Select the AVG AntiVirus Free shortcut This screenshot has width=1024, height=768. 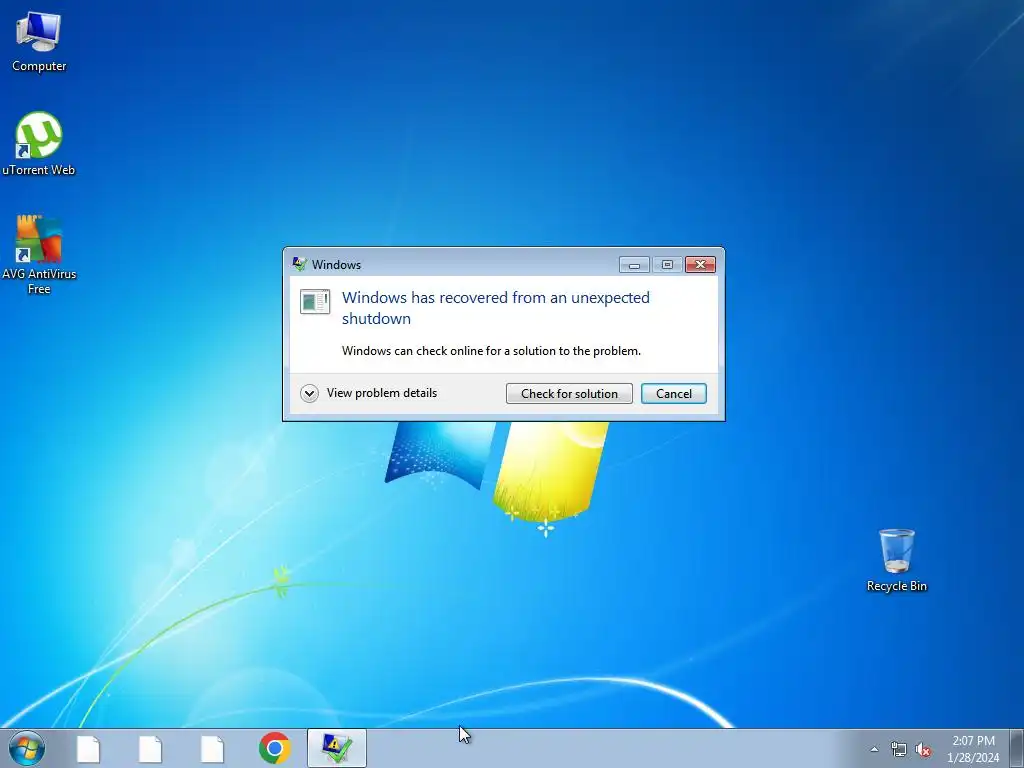[39, 255]
